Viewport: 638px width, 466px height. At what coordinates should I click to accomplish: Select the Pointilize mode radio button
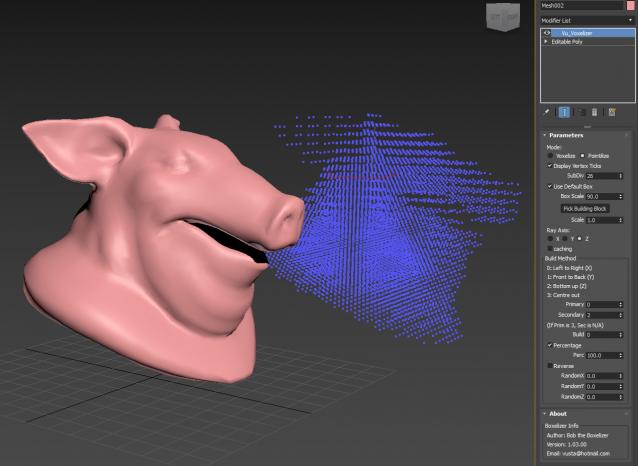tap(582, 156)
